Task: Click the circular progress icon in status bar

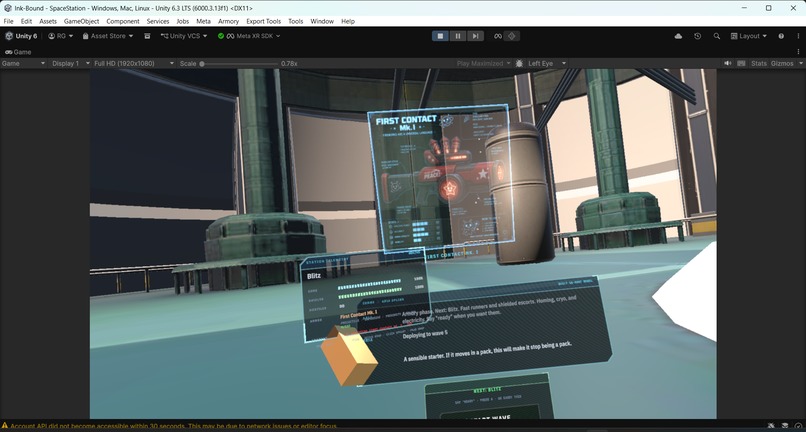Action: pyautogui.click(x=798, y=426)
